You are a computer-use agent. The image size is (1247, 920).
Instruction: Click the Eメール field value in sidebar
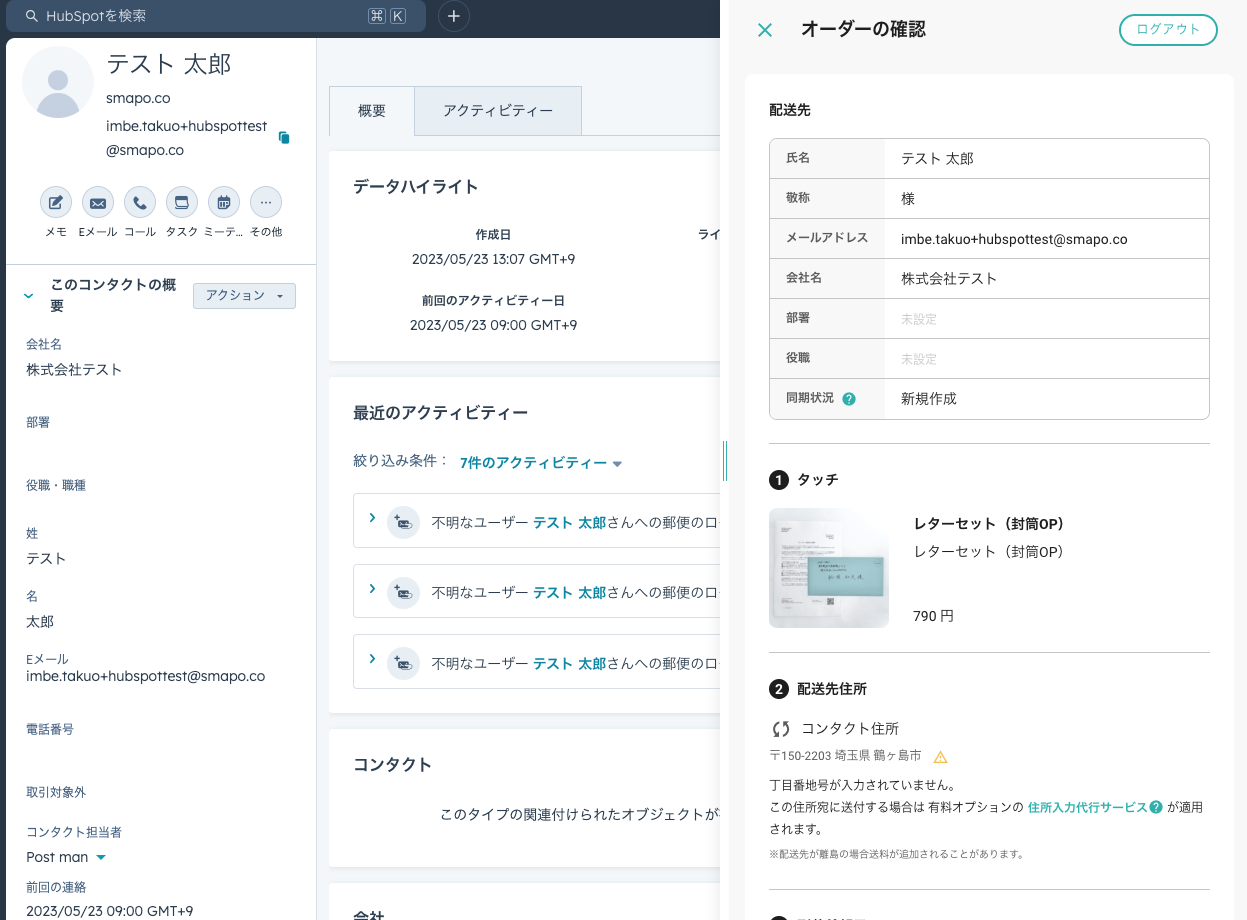(x=146, y=676)
